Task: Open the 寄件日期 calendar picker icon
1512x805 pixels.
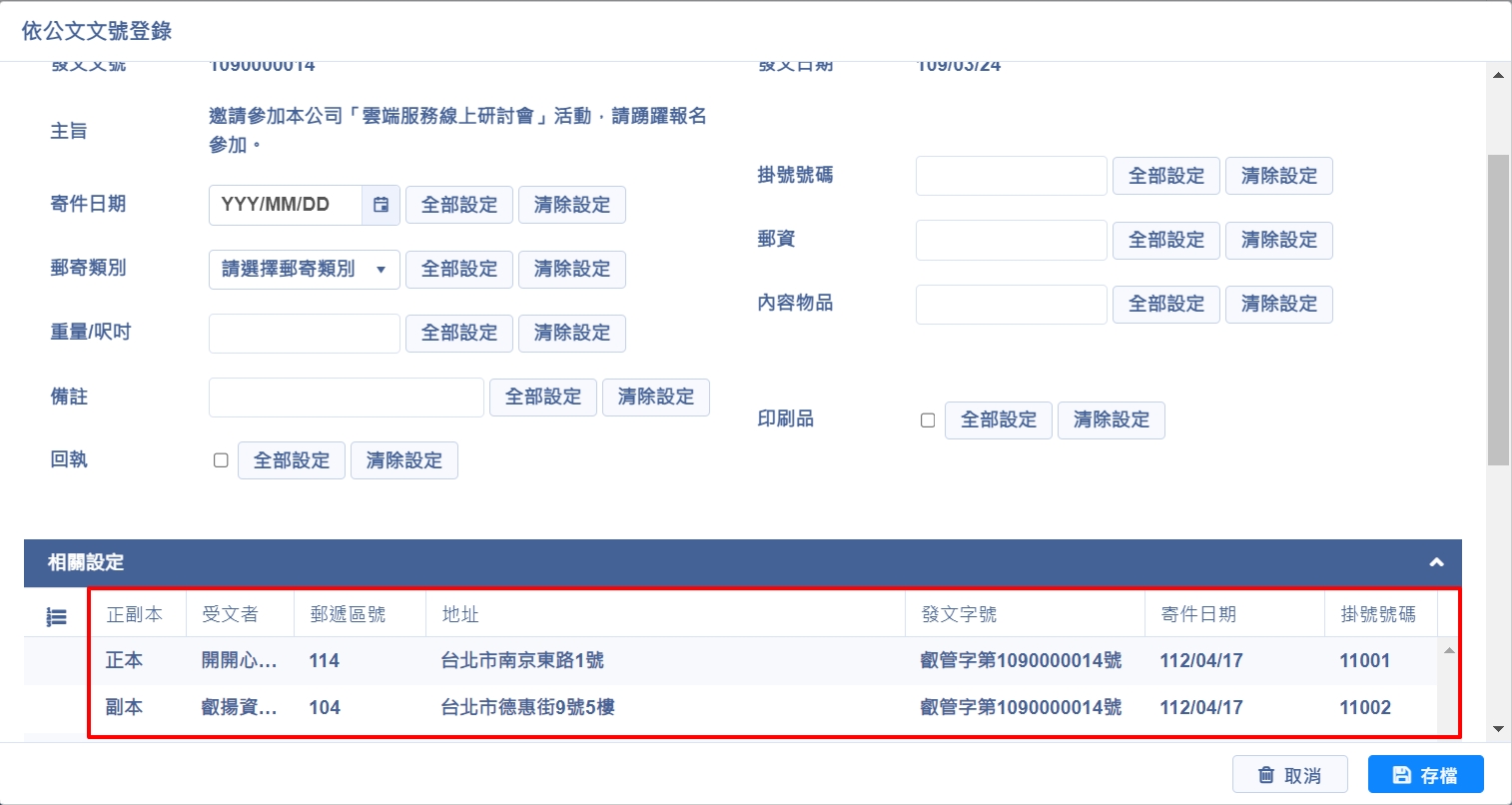Action: 380,205
